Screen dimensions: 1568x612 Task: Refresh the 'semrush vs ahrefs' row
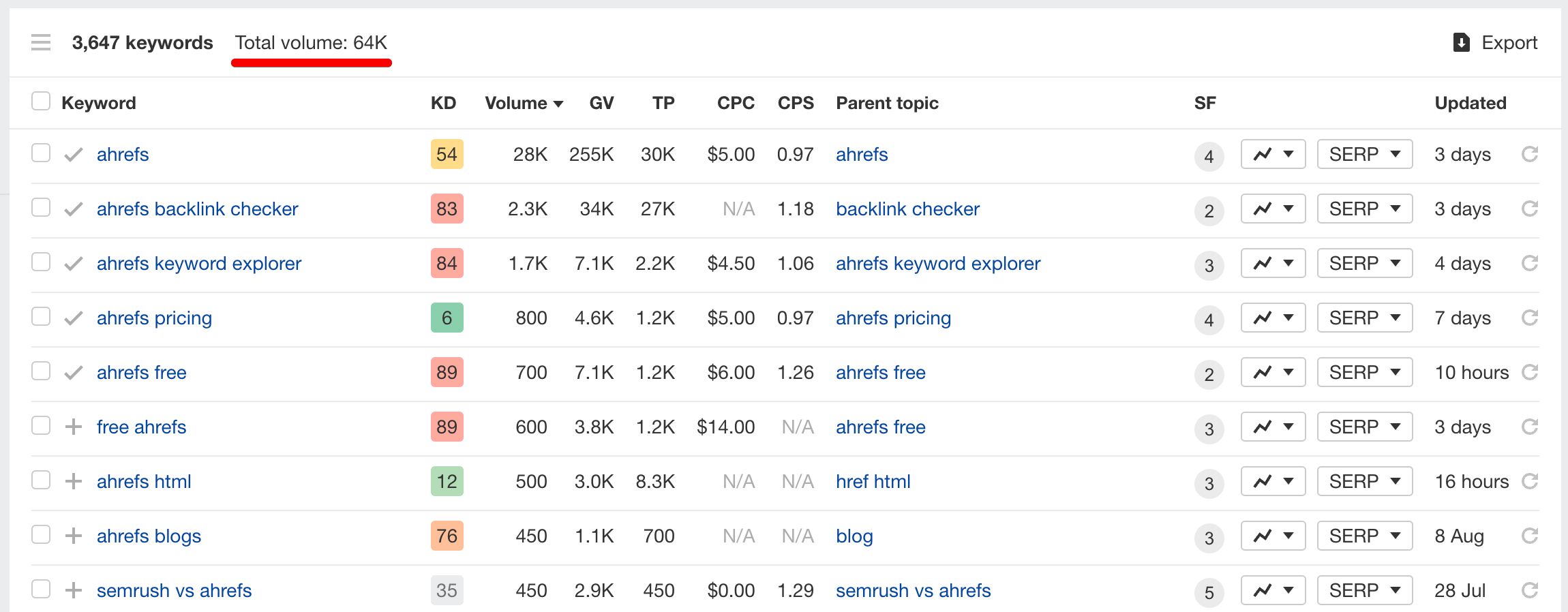pos(1530,590)
